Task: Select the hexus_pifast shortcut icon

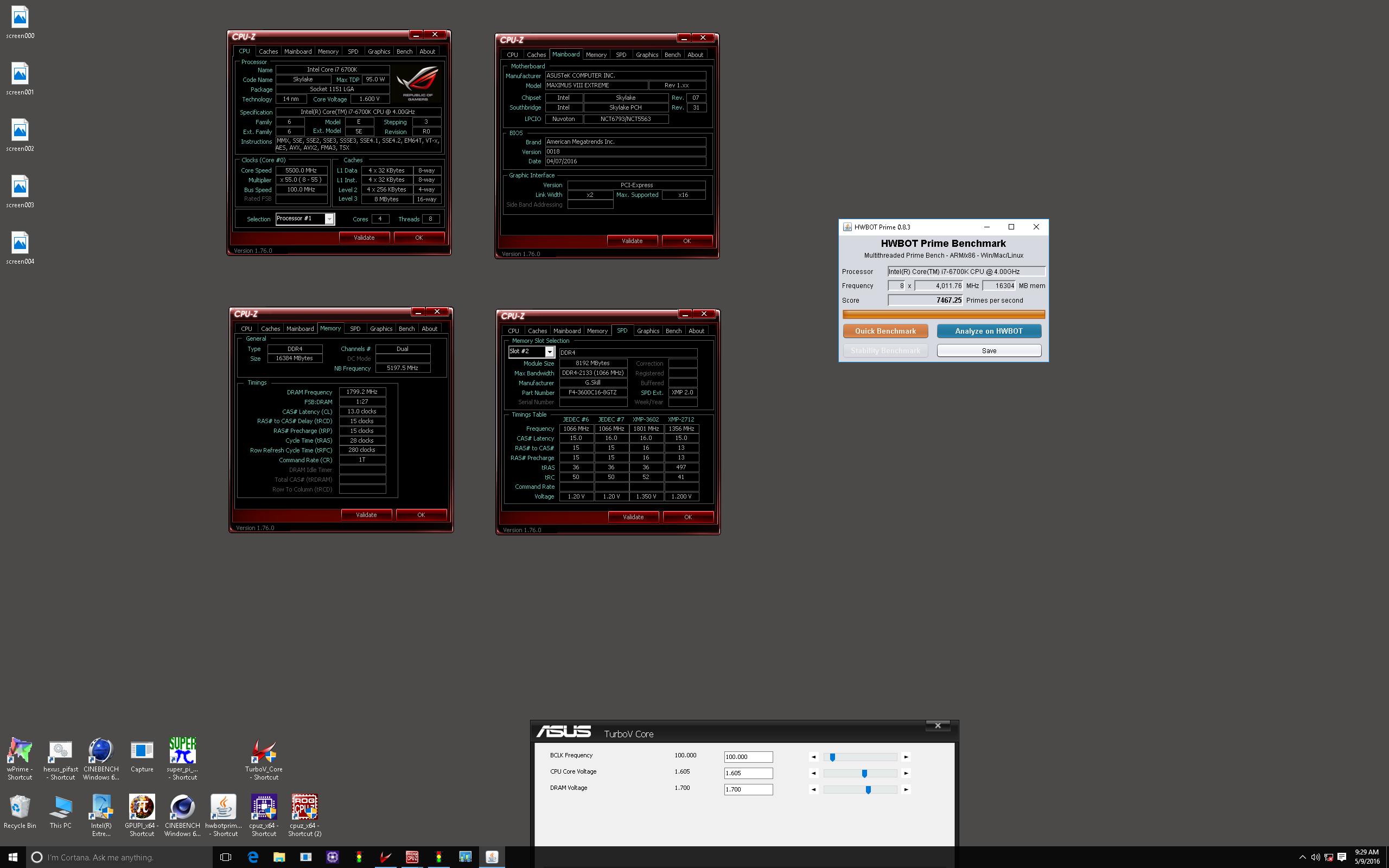Action: click(x=61, y=758)
